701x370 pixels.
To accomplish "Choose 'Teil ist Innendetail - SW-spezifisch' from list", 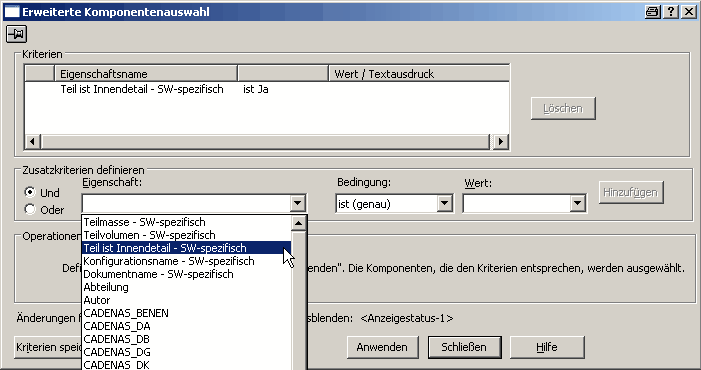I will [187, 248].
